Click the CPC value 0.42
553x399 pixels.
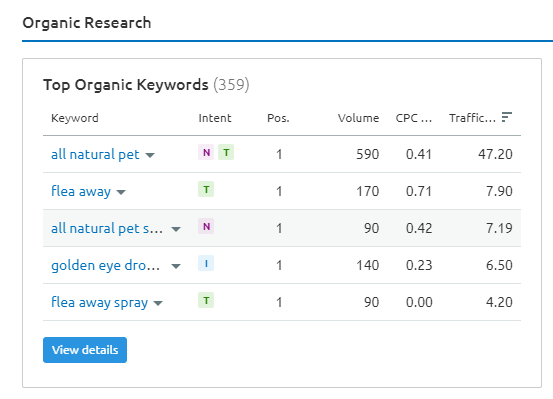pos(419,228)
